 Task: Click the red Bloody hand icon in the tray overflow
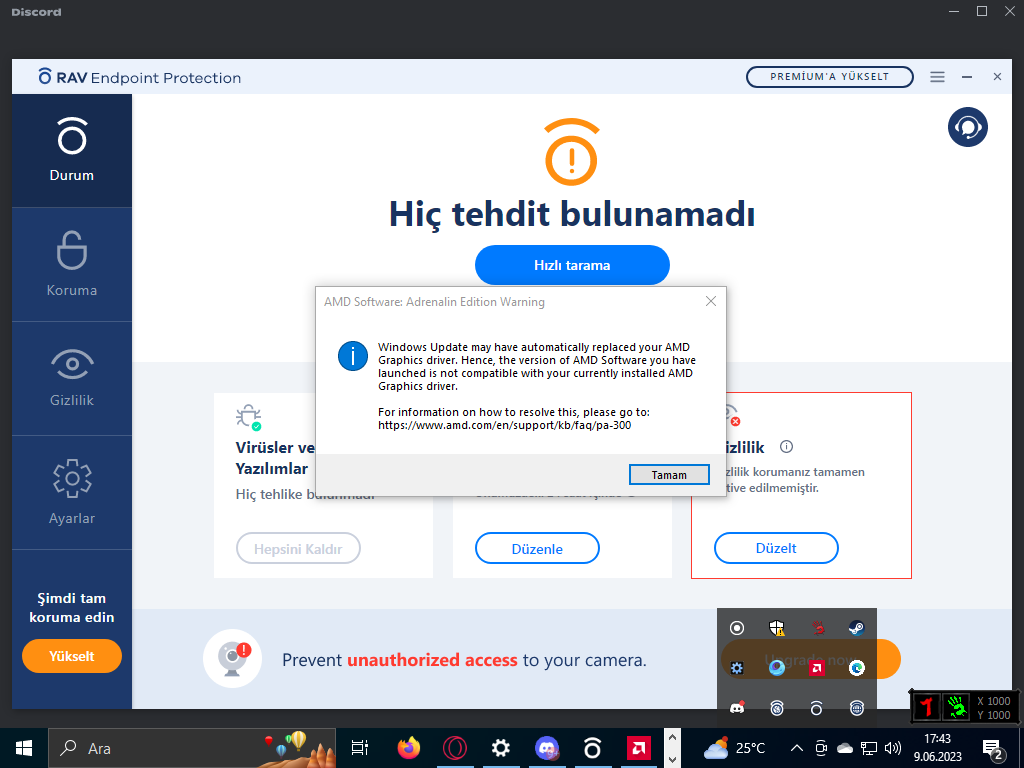coord(817,628)
